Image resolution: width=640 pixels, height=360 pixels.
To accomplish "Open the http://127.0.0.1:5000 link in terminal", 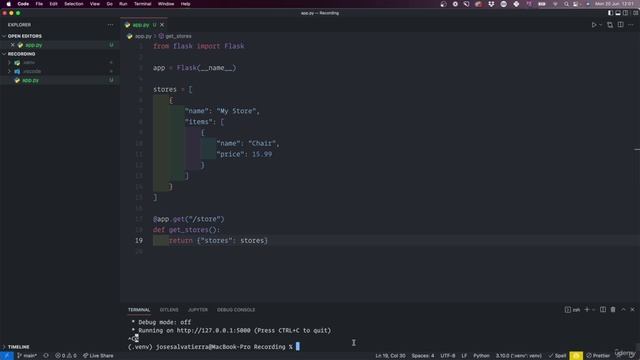I will click(x=213, y=331).
